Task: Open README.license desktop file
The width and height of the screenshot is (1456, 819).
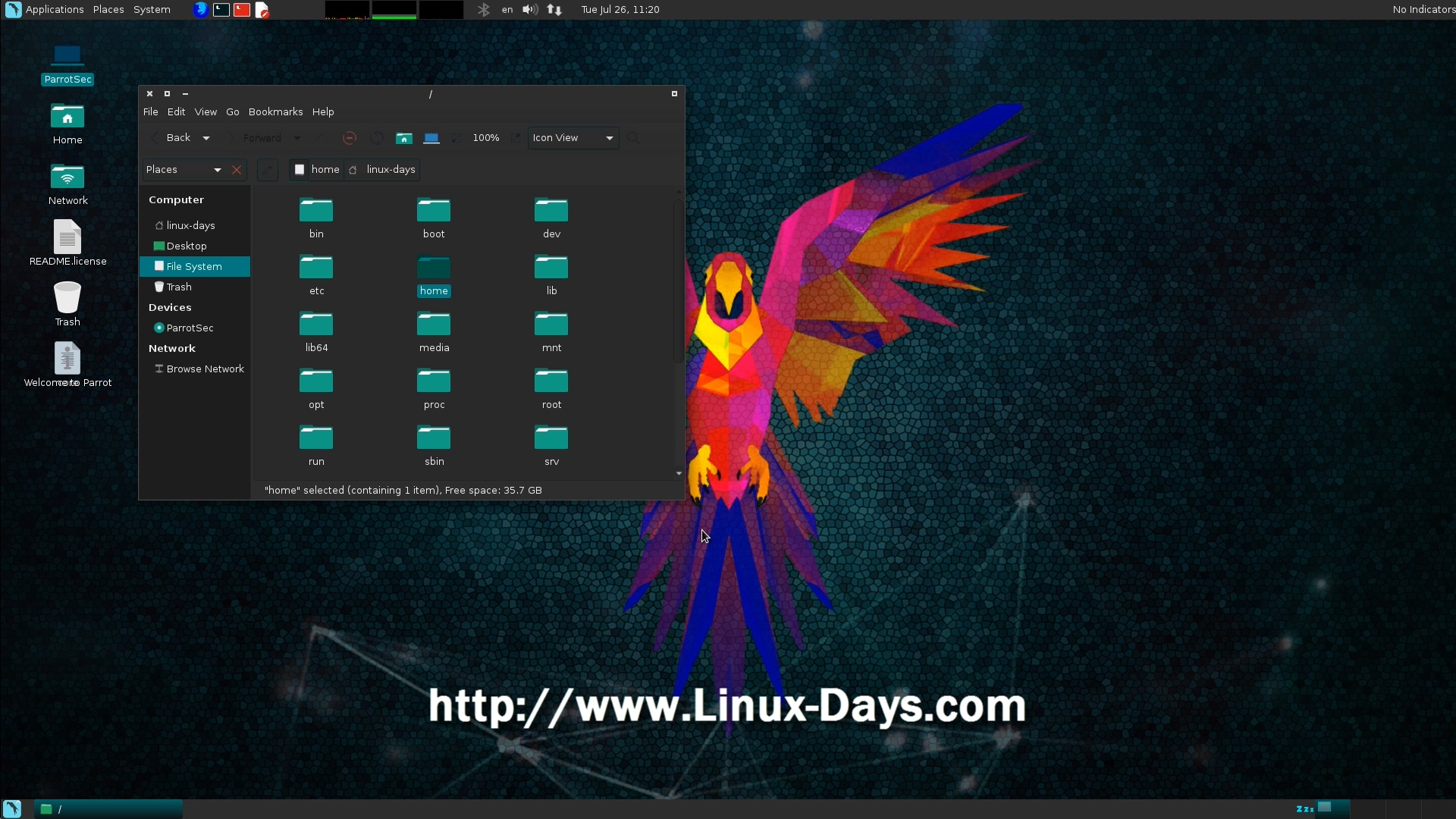Action: click(67, 243)
